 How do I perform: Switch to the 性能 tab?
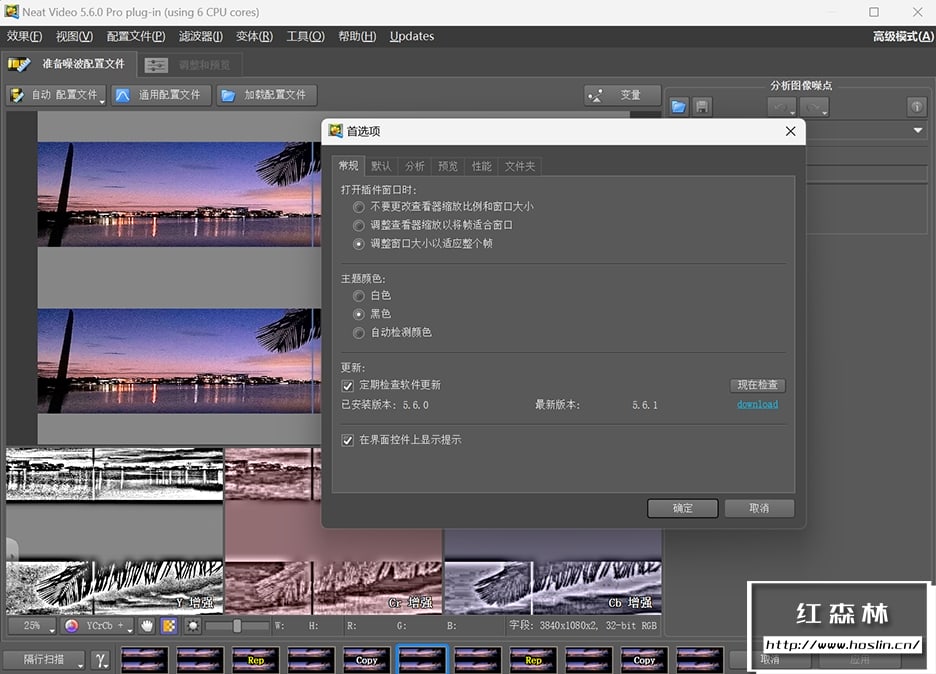tap(481, 166)
